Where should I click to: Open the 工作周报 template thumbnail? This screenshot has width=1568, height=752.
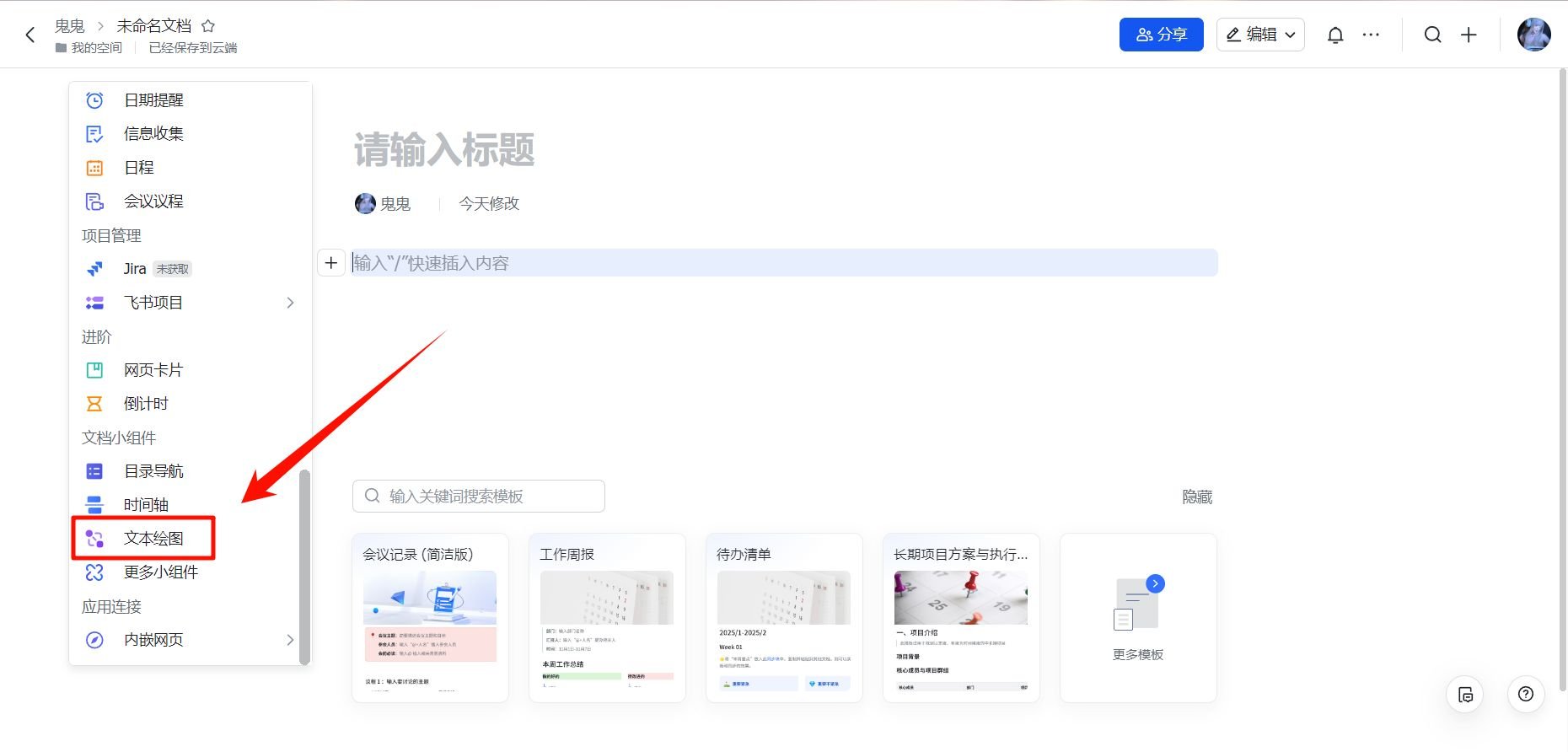607,617
